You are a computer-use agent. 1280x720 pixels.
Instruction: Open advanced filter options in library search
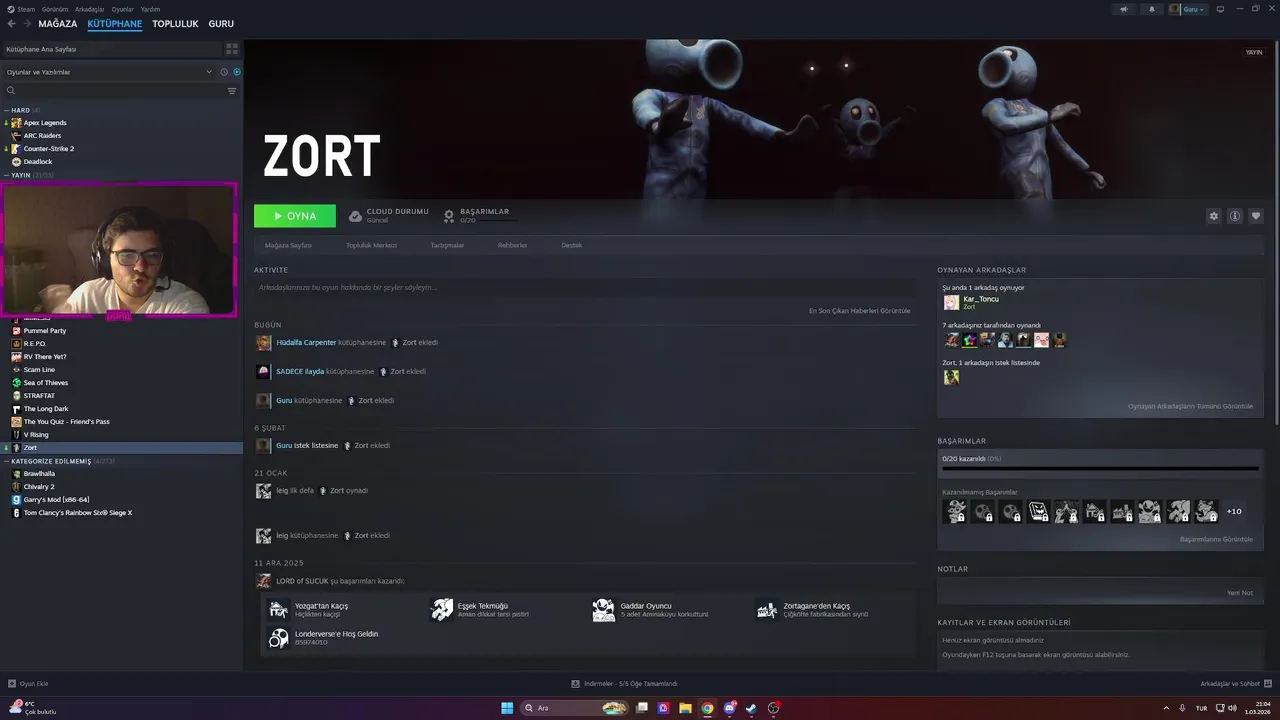(x=232, y=91)
